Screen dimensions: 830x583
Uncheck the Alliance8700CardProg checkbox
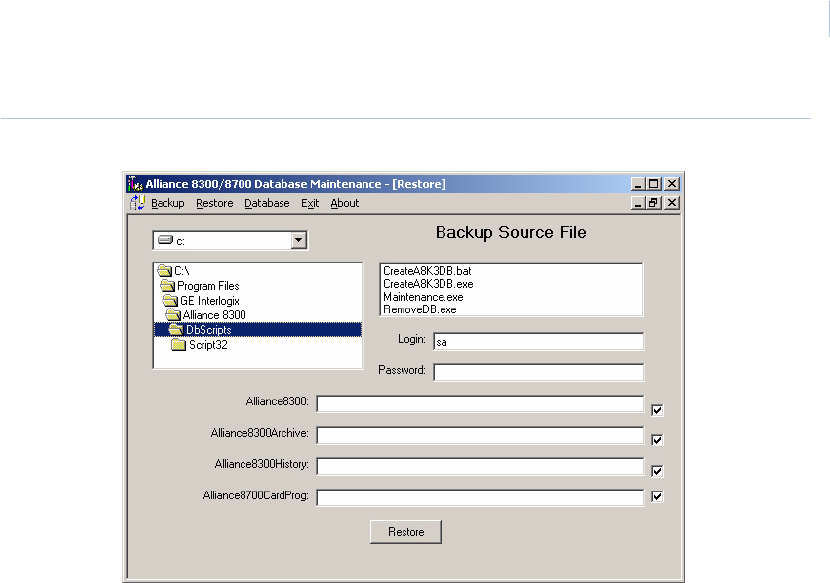coord(657,496)
